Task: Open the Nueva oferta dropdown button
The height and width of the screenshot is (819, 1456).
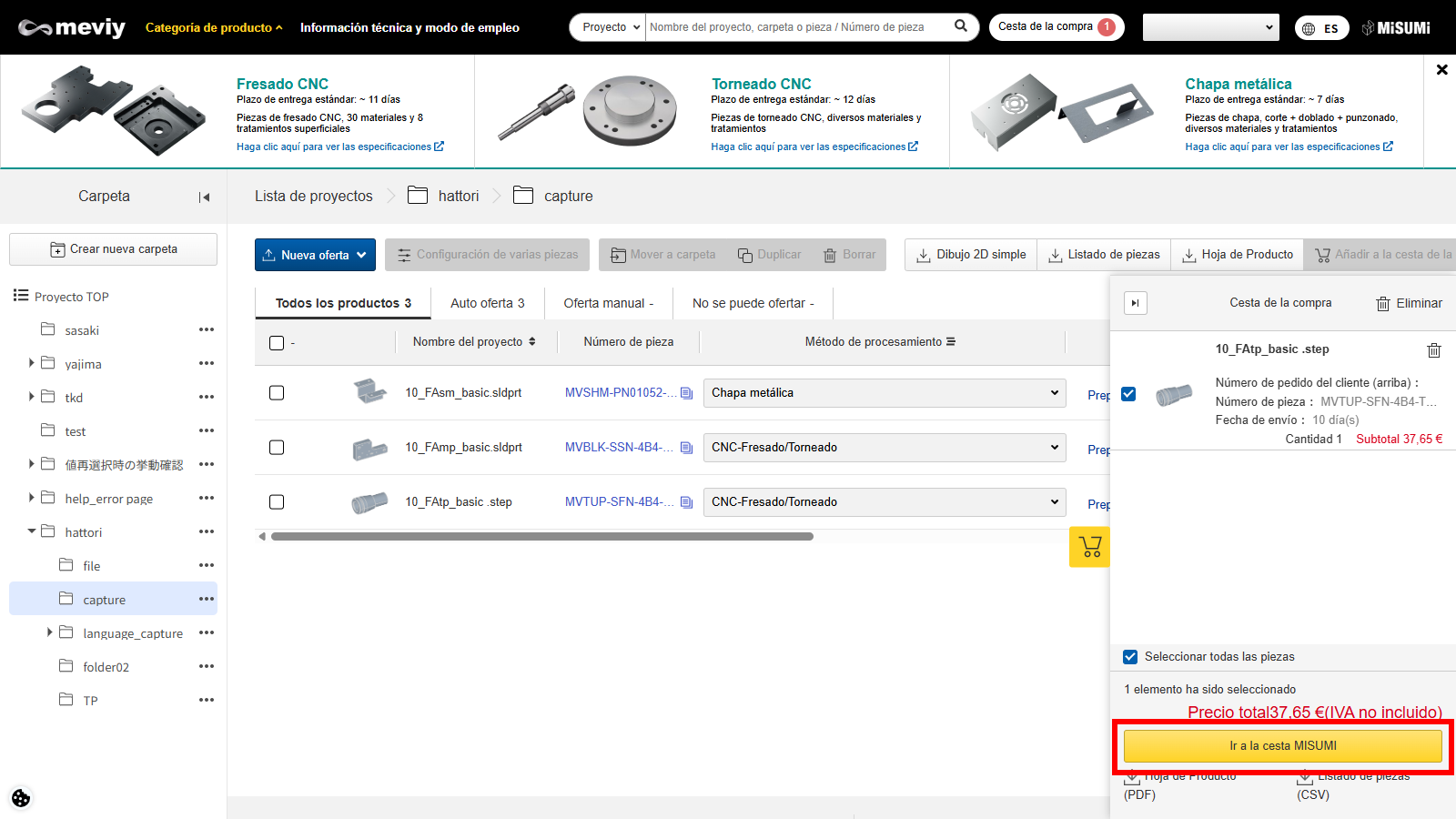Action: pos(315,255)
